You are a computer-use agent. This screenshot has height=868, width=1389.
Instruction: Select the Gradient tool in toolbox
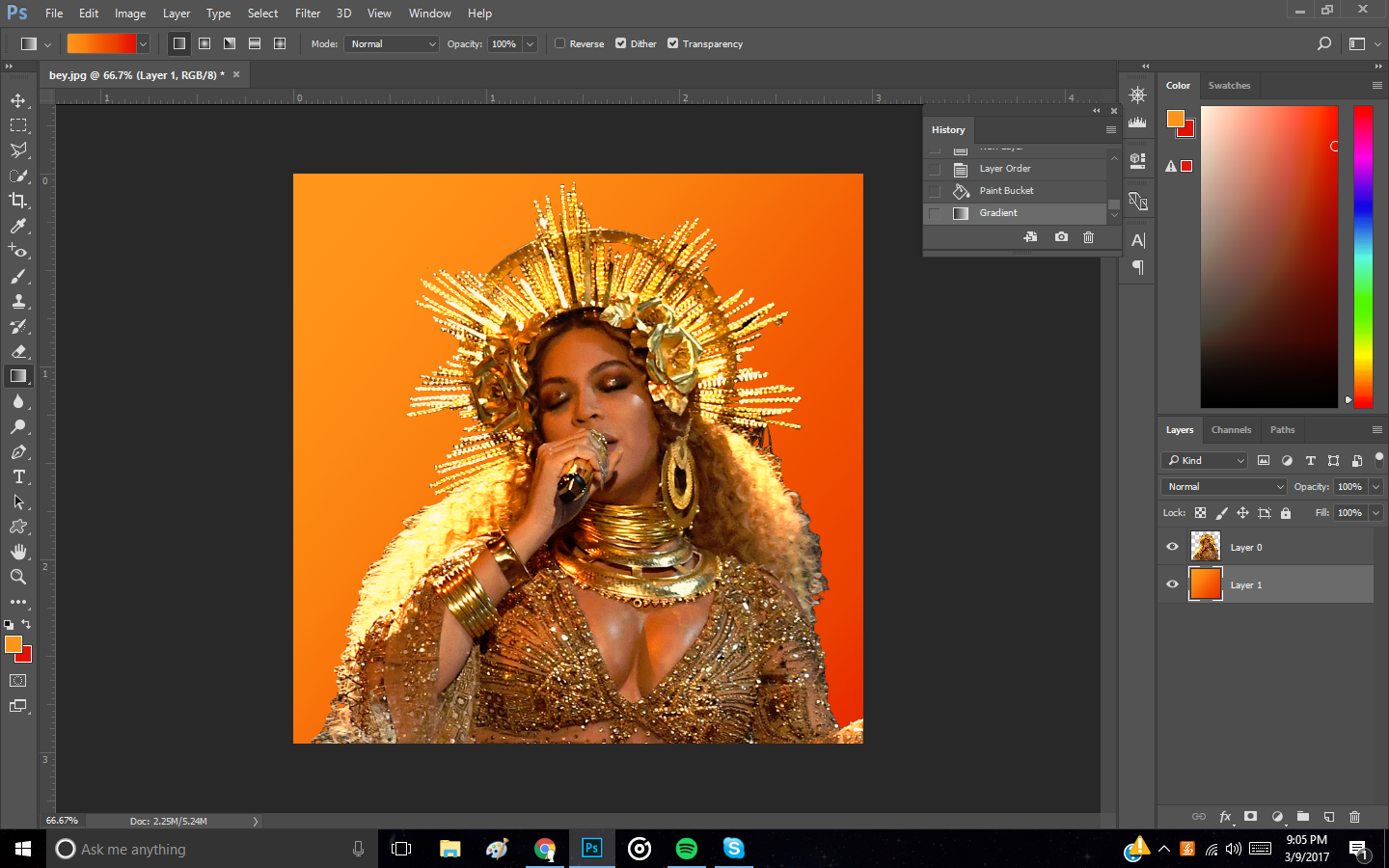click(18, 376)
